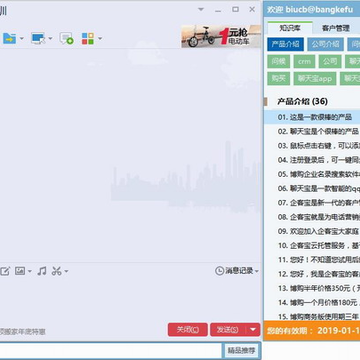
Task: Select reply 14. 博购一个月价格180元
Action: point(312,303)
